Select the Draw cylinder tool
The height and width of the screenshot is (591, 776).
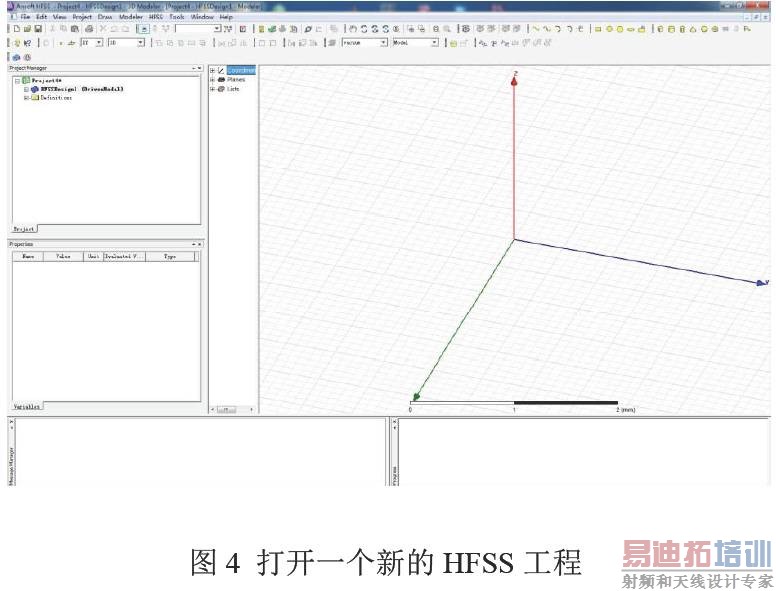(x=671, y=29)
